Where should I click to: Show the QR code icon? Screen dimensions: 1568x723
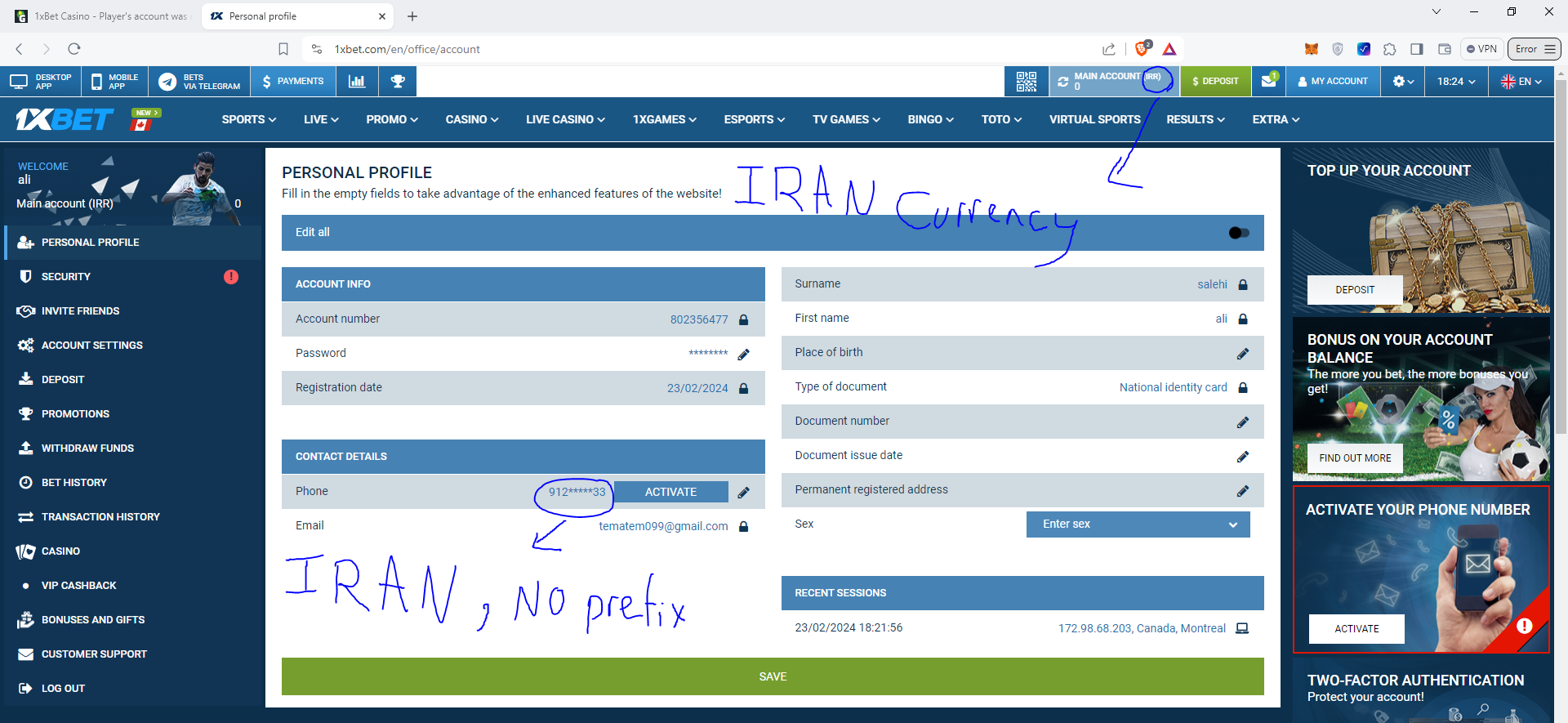1027,81
